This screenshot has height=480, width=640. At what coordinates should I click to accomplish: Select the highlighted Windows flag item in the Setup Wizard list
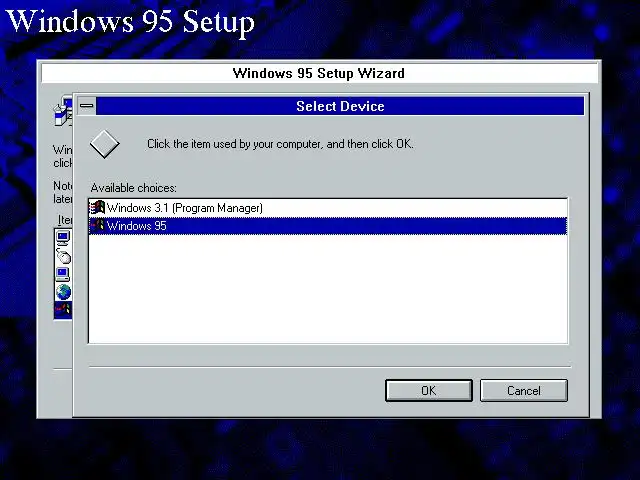(x=63, y=310)
